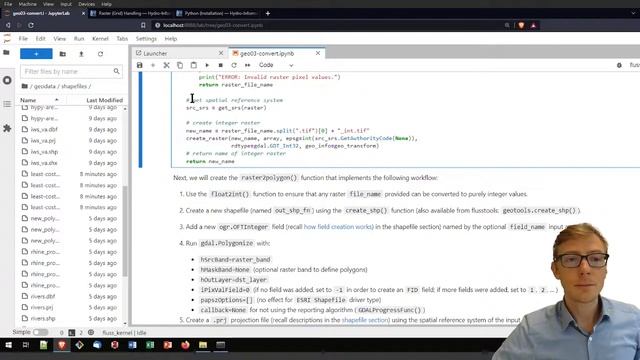This screenshot has height=360, width=640.
Task: Open the Windows Start menu
Action: (8, 345)
